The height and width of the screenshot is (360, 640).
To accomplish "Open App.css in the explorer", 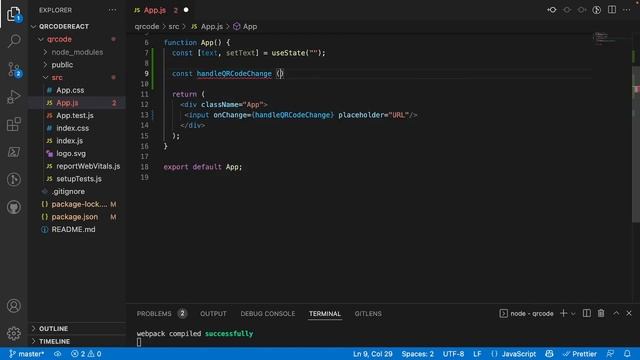I will point(70,90).
